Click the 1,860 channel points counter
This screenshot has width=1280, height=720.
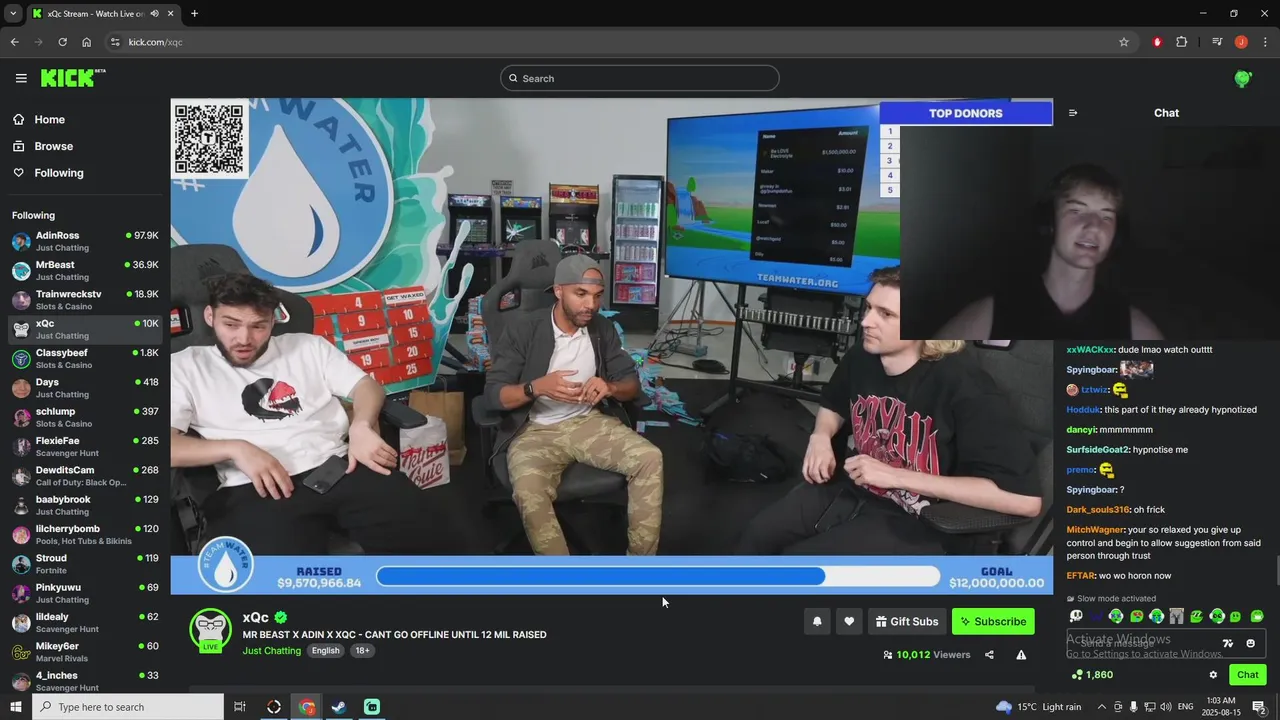pos(1092,675)
